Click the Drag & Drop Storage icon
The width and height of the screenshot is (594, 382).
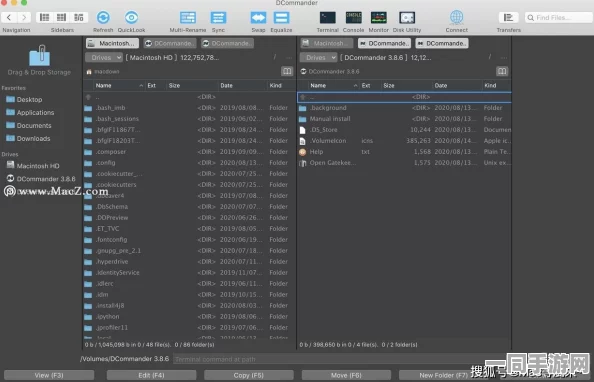[x=39, y=55]
